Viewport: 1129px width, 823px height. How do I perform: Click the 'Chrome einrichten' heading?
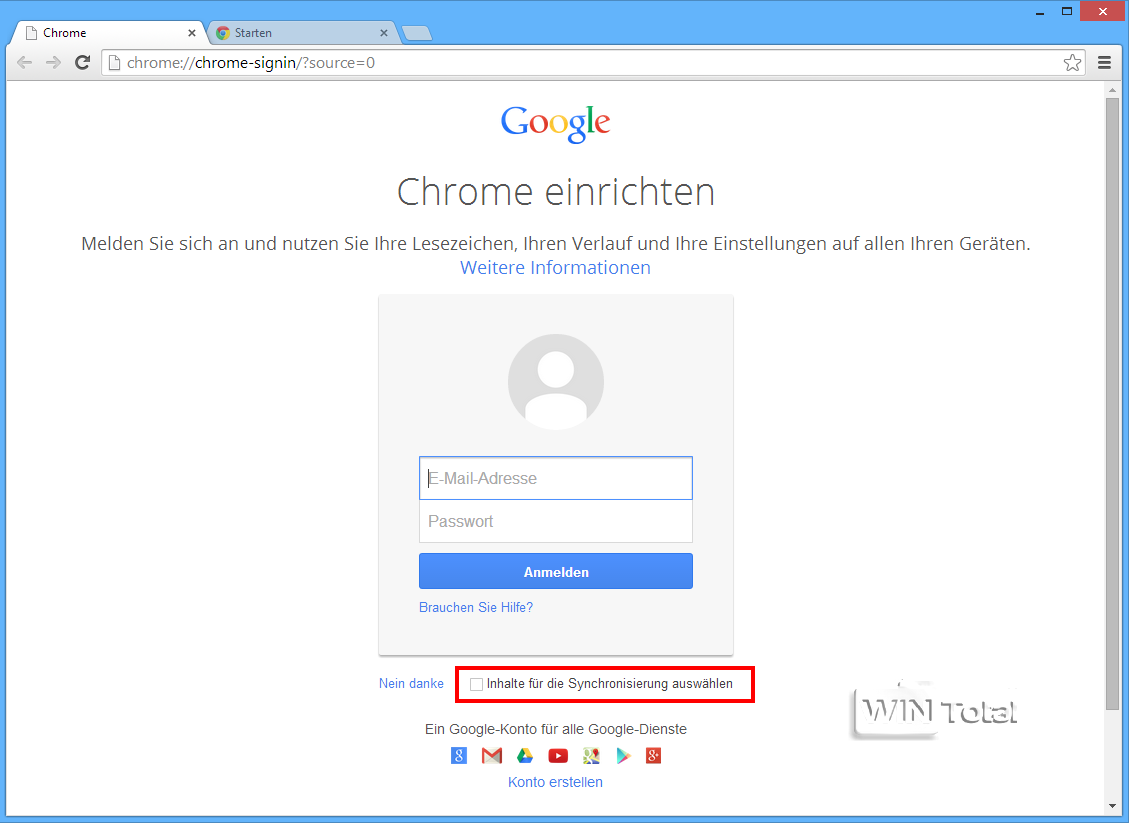[556, 192]
